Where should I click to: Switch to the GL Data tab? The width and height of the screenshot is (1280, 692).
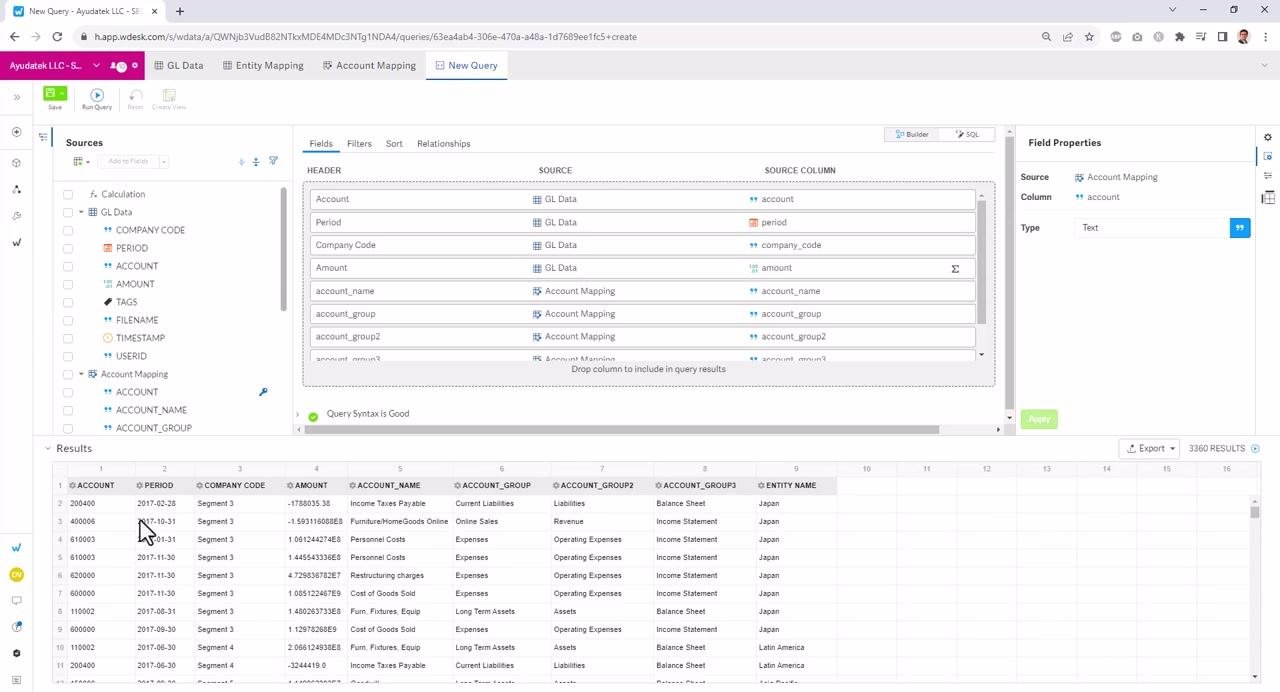point(179,66)
